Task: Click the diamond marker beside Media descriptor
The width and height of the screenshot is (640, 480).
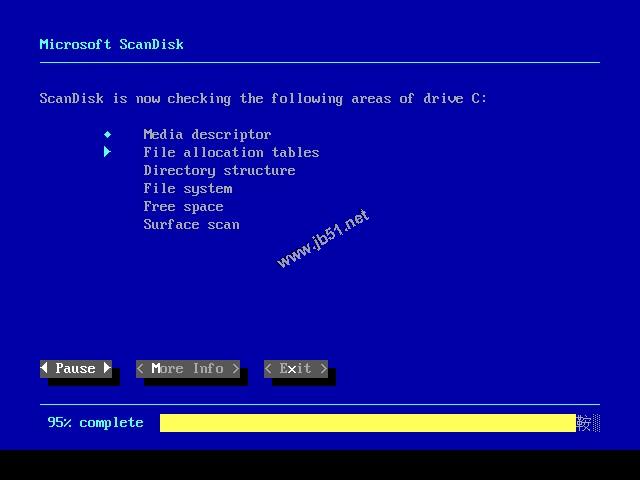Action: 107,134
